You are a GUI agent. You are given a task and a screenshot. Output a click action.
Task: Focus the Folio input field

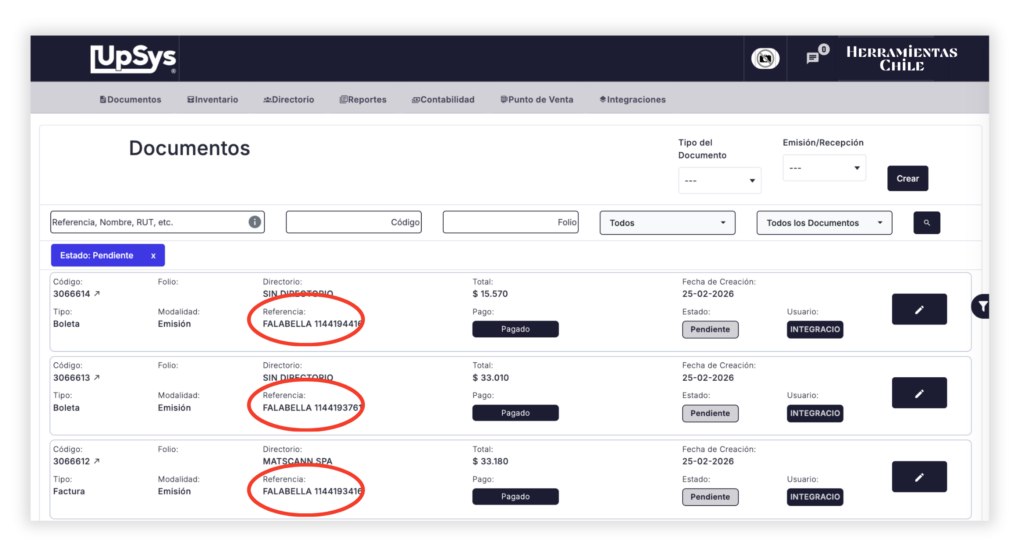pyautogui.click(x=510, y=223)
